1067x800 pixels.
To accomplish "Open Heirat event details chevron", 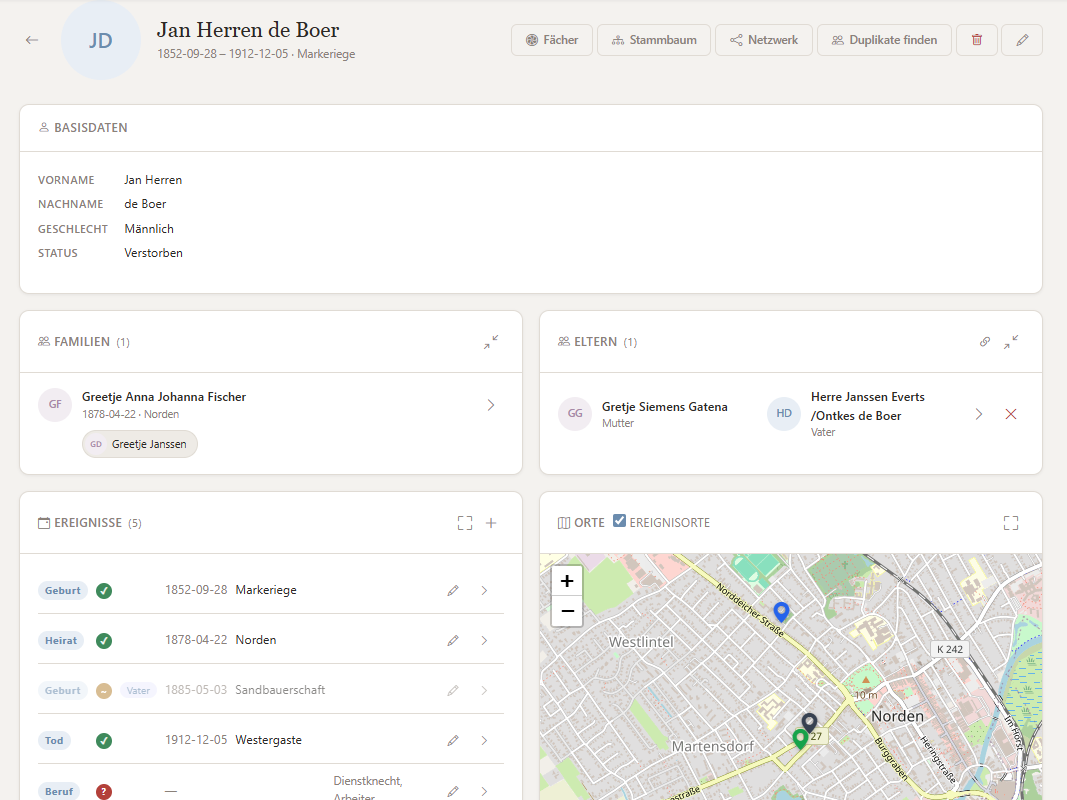I will point(484,641).
